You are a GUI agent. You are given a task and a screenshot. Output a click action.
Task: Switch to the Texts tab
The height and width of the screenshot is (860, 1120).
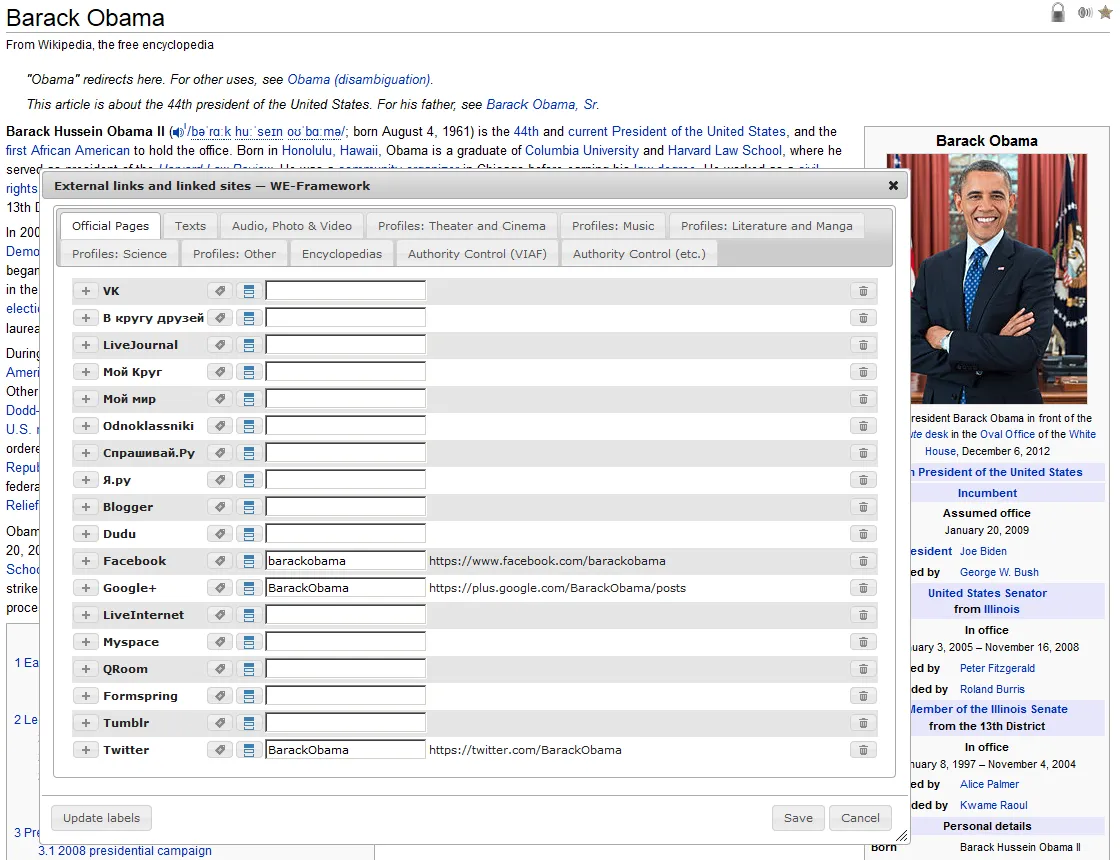(190, 226)
